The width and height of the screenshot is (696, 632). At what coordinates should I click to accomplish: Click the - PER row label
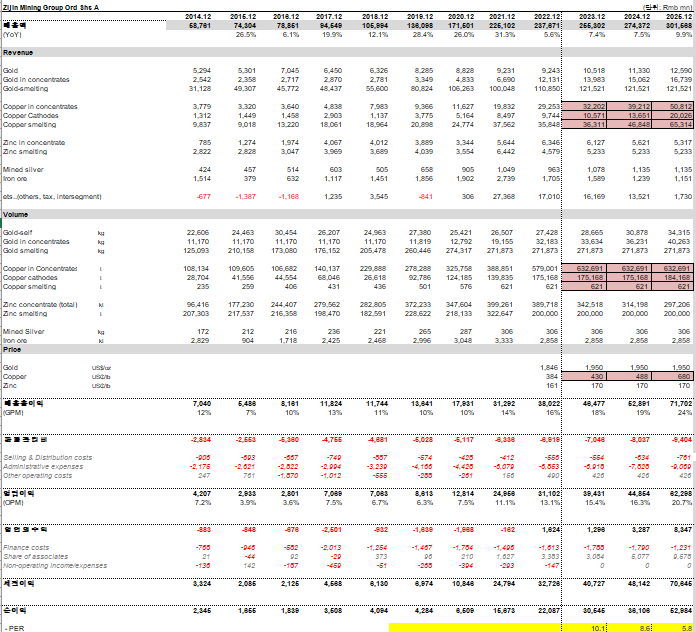15,628
